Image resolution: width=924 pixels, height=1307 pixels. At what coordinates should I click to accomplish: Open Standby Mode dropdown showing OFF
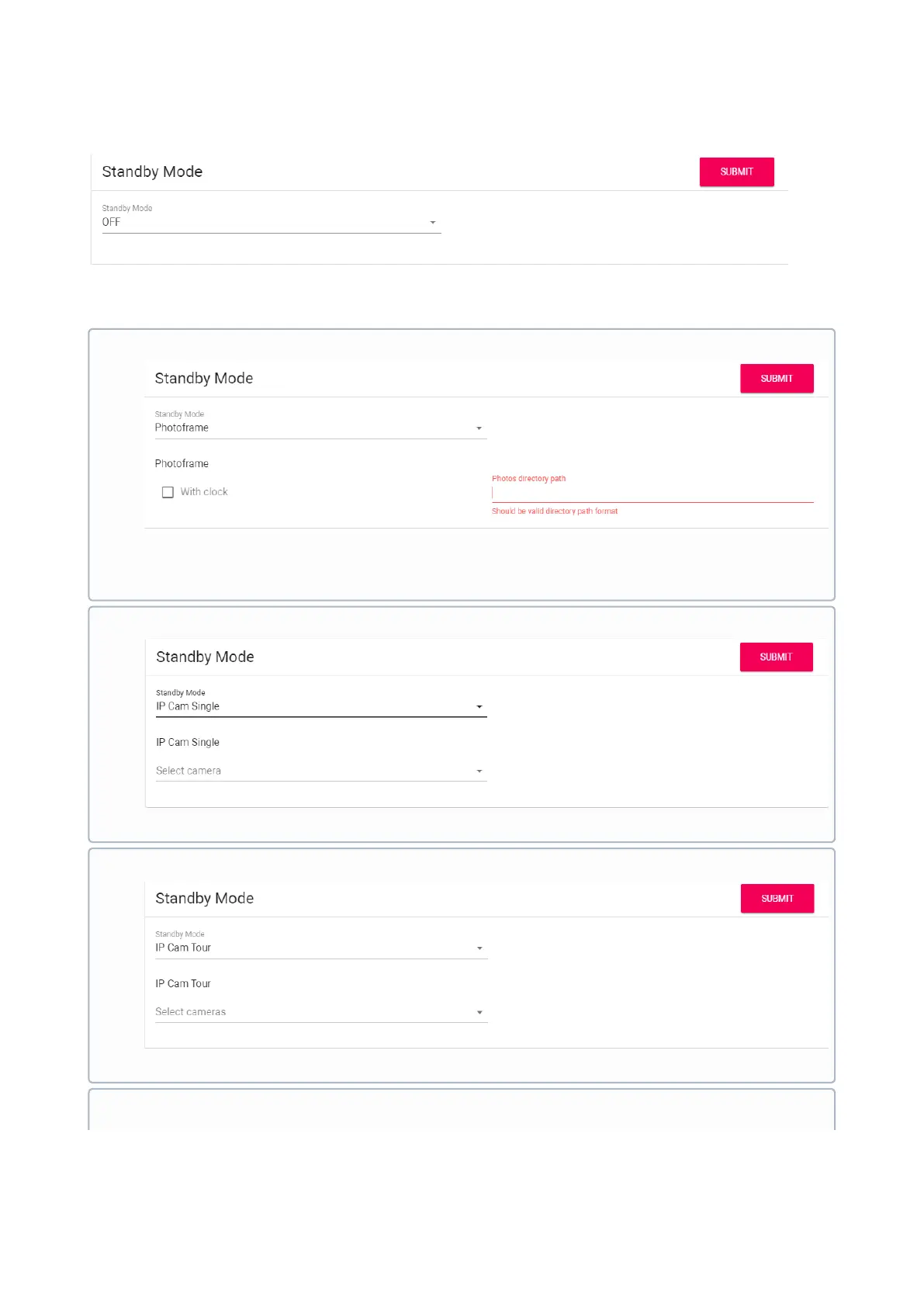[x=271, y=223]
